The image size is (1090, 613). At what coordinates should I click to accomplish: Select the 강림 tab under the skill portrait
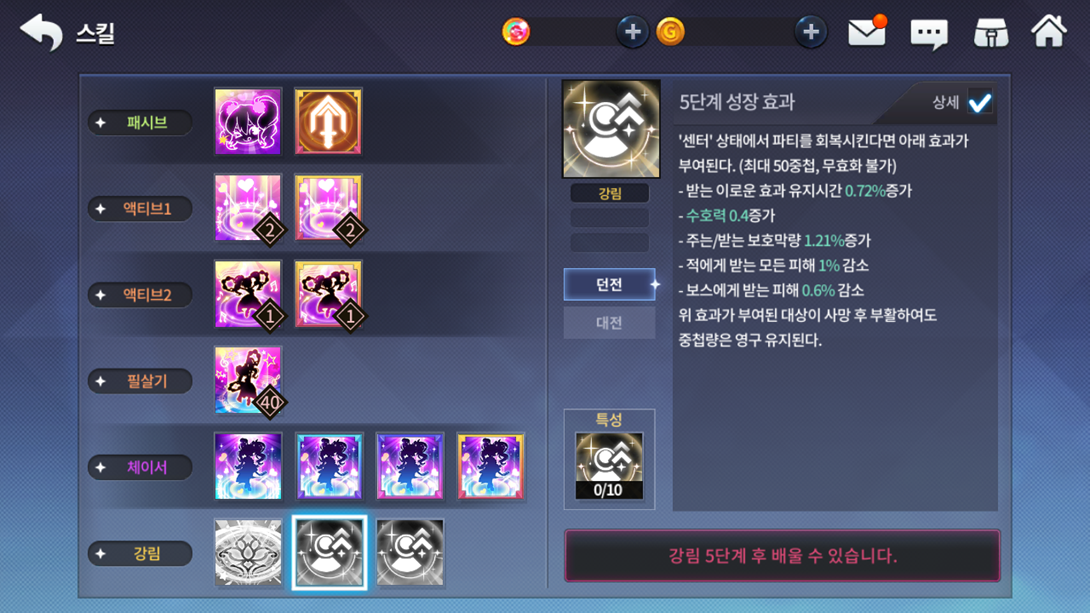tap(610, 193)
